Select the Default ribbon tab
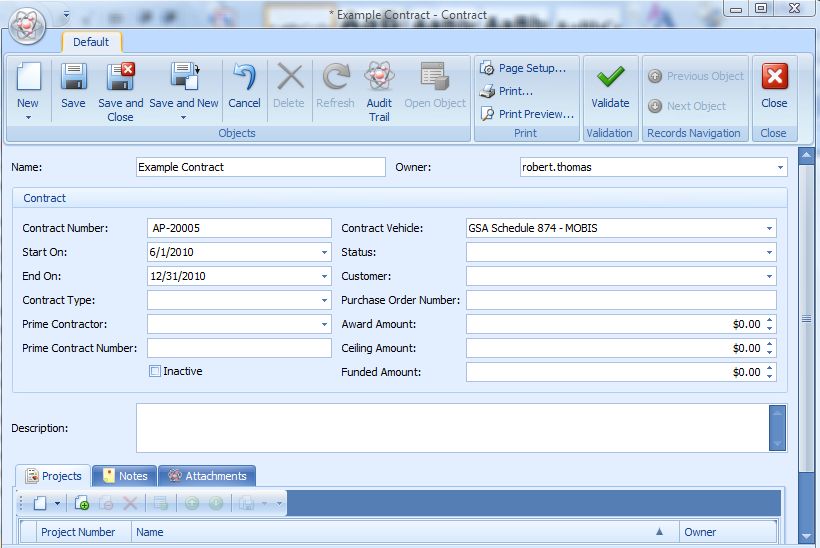 tap(91, 42)
